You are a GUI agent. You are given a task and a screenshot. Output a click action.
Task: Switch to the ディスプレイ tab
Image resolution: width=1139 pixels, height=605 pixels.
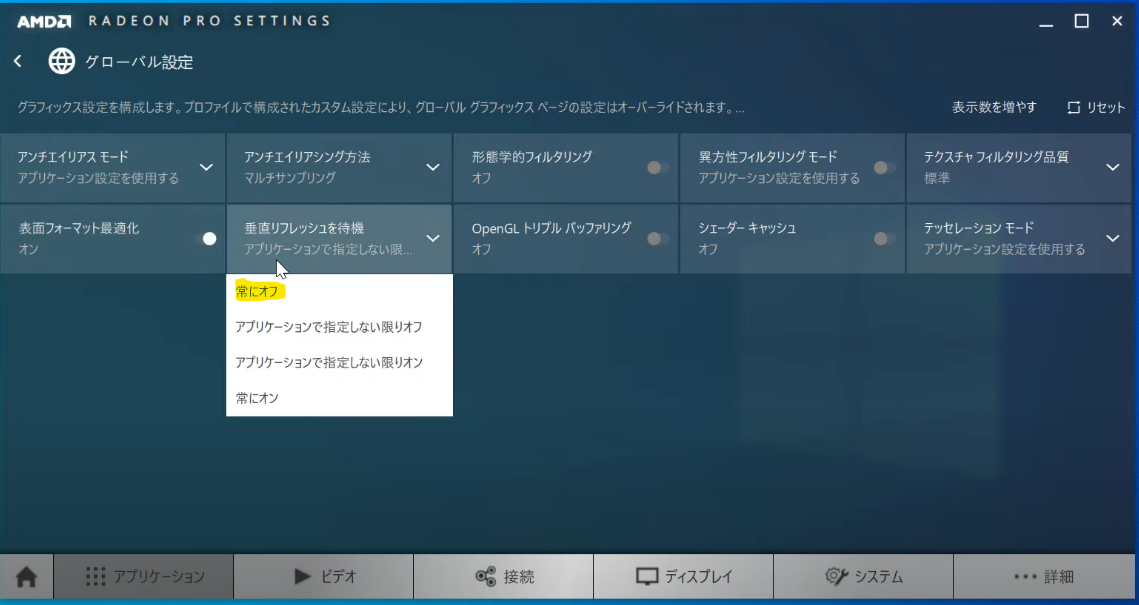point(684,577)
